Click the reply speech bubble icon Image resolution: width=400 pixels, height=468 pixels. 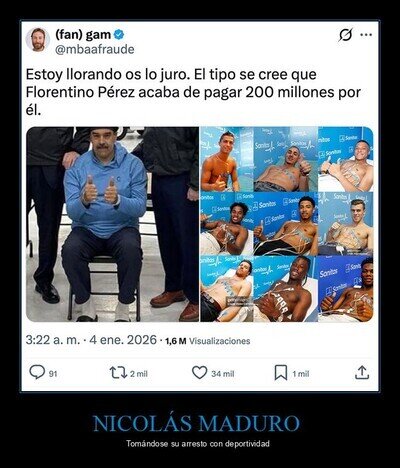(x=37, y=372)
